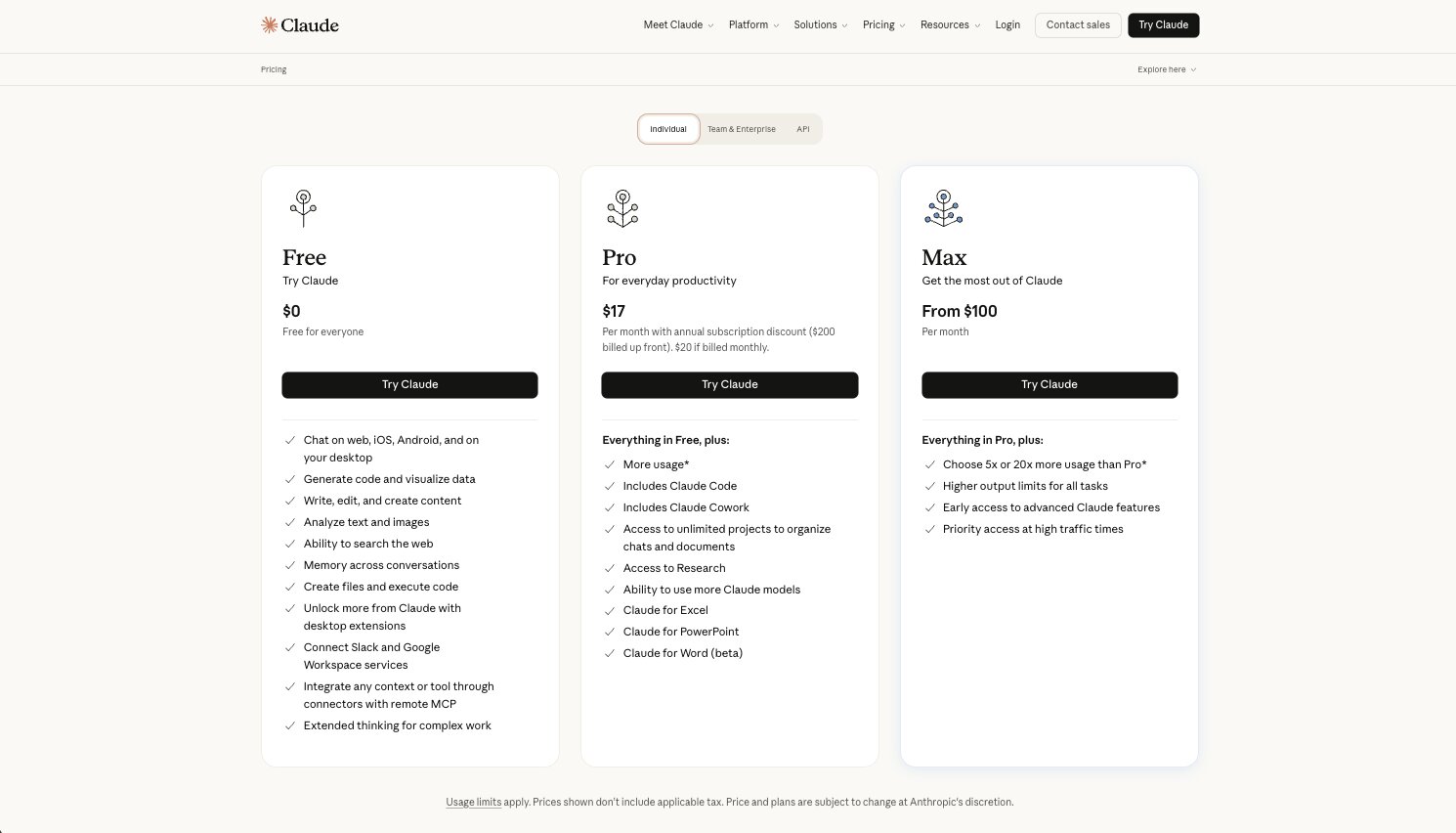Click the Pro plan heading
Viewport: 1456px width, 833px height.
coord(620,257)
